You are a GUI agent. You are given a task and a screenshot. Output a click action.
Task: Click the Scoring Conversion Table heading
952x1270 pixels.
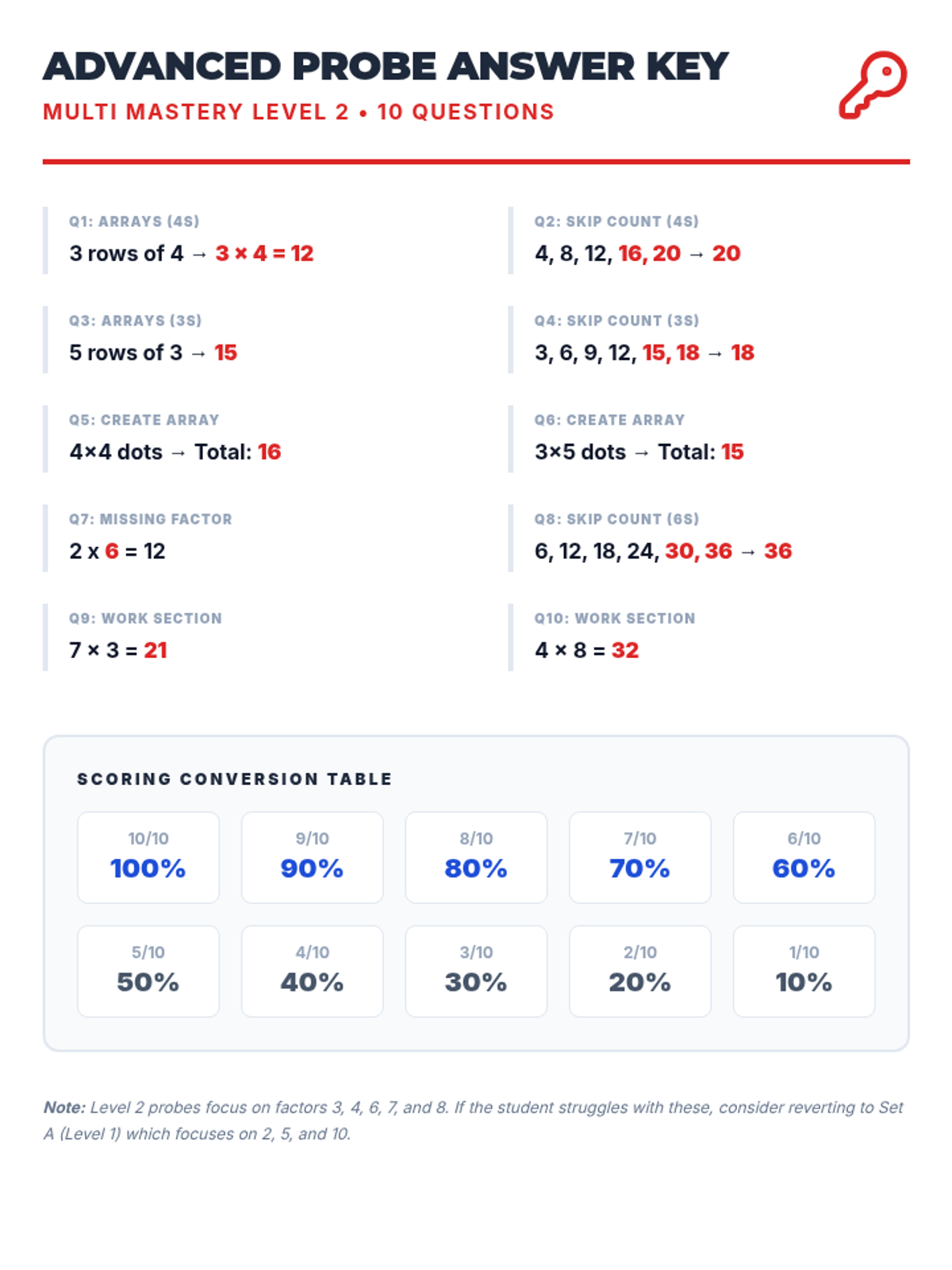235,779
